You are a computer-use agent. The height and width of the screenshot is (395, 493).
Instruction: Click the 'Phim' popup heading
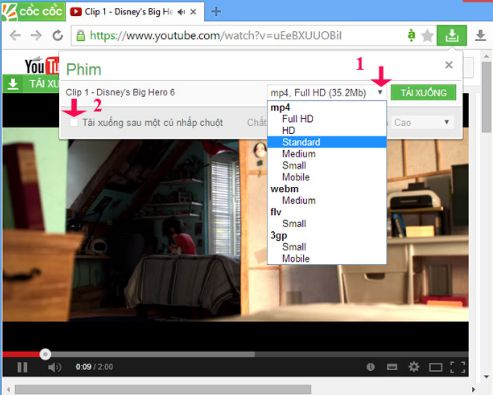tap(84, 70)
